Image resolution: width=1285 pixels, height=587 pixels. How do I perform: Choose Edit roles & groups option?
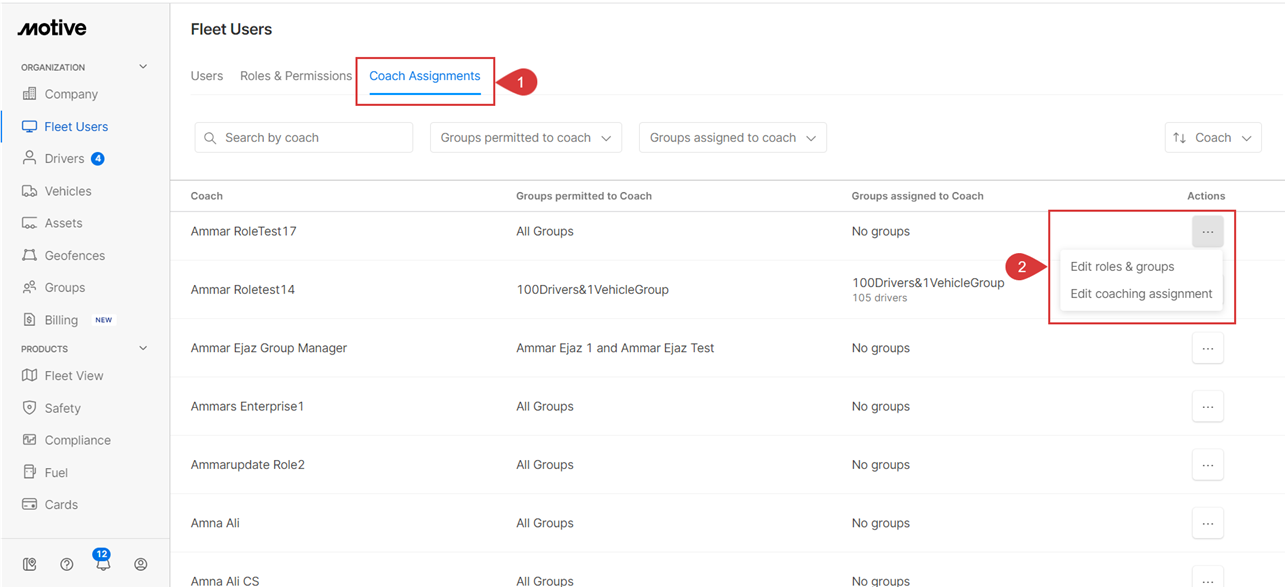(1122, 267)
